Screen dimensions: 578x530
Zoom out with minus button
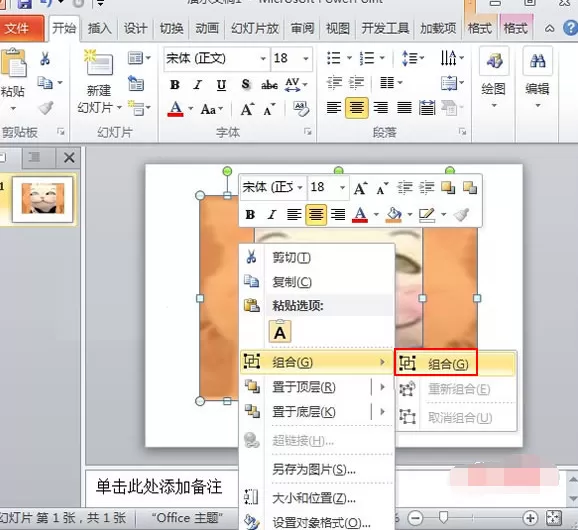415,518
